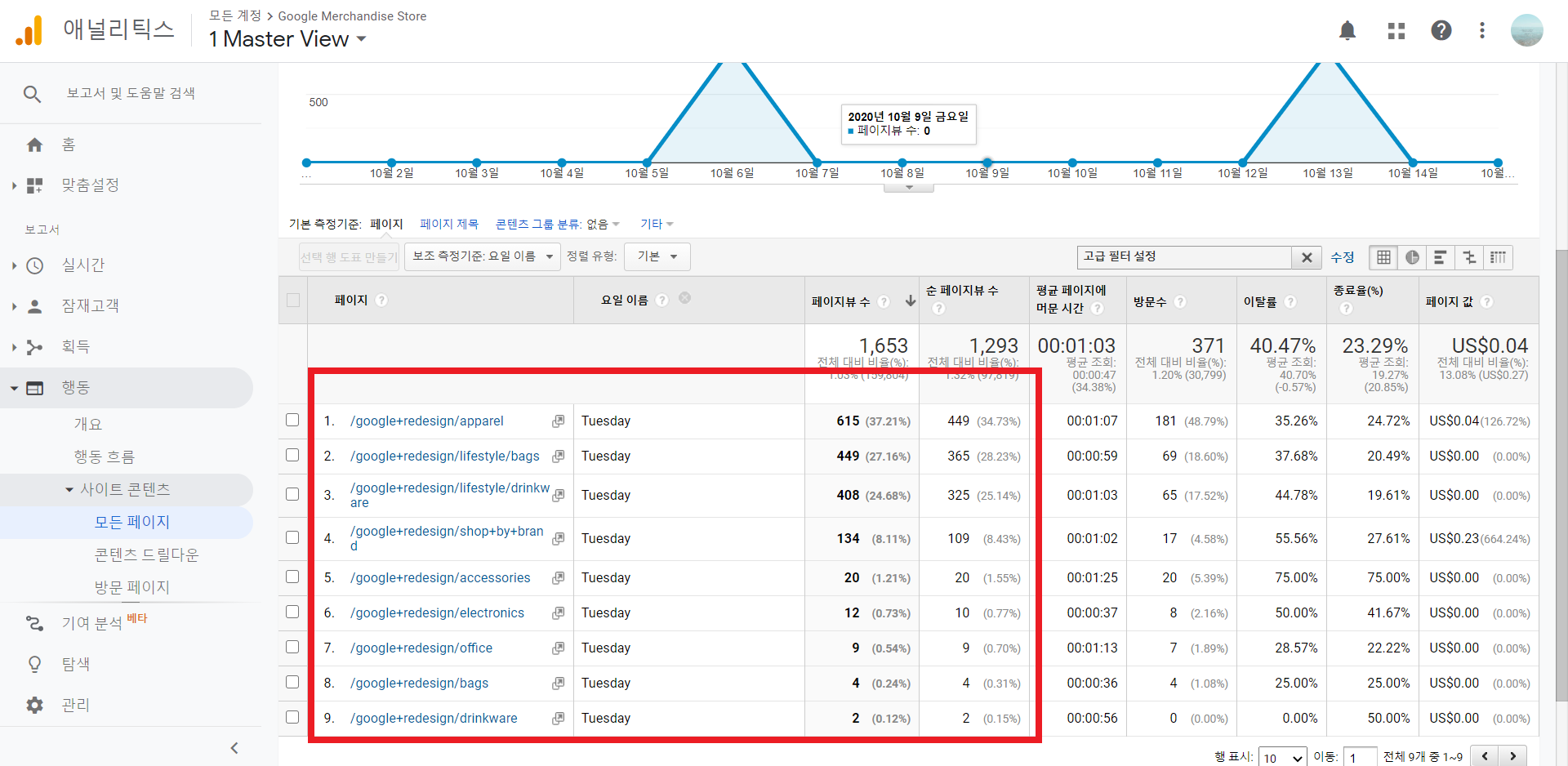This screenshot has width=1568, height=766.
Task: Check the /google+redesign/bags row
Action: (292, 682)
